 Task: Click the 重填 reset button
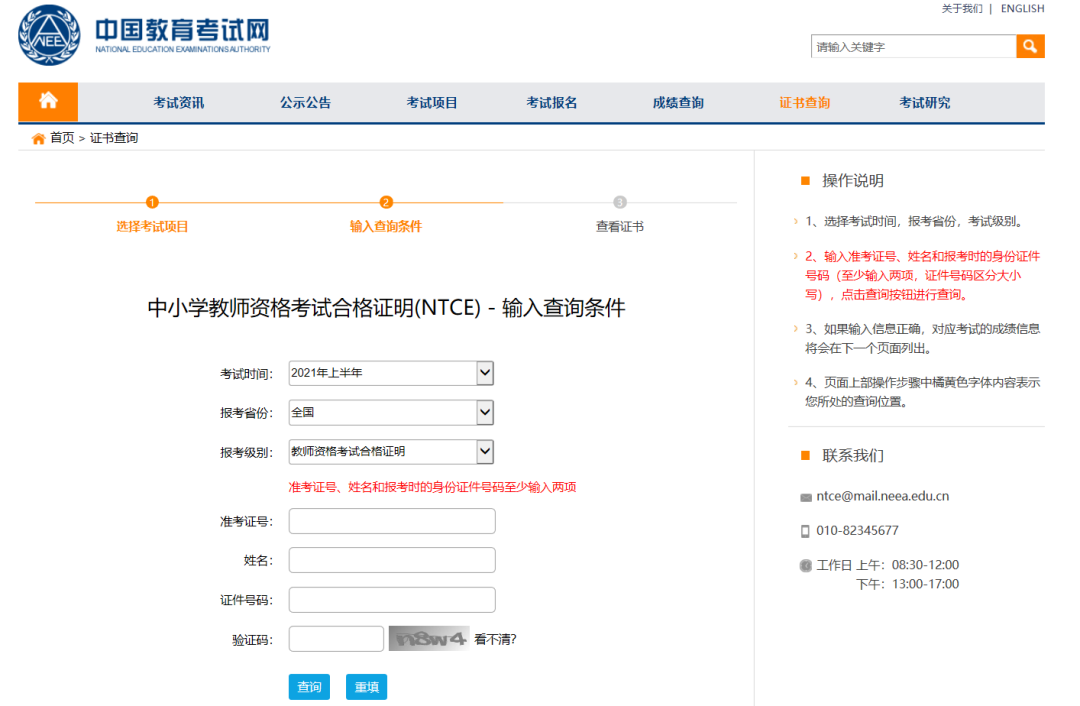(x=366, y=687)
